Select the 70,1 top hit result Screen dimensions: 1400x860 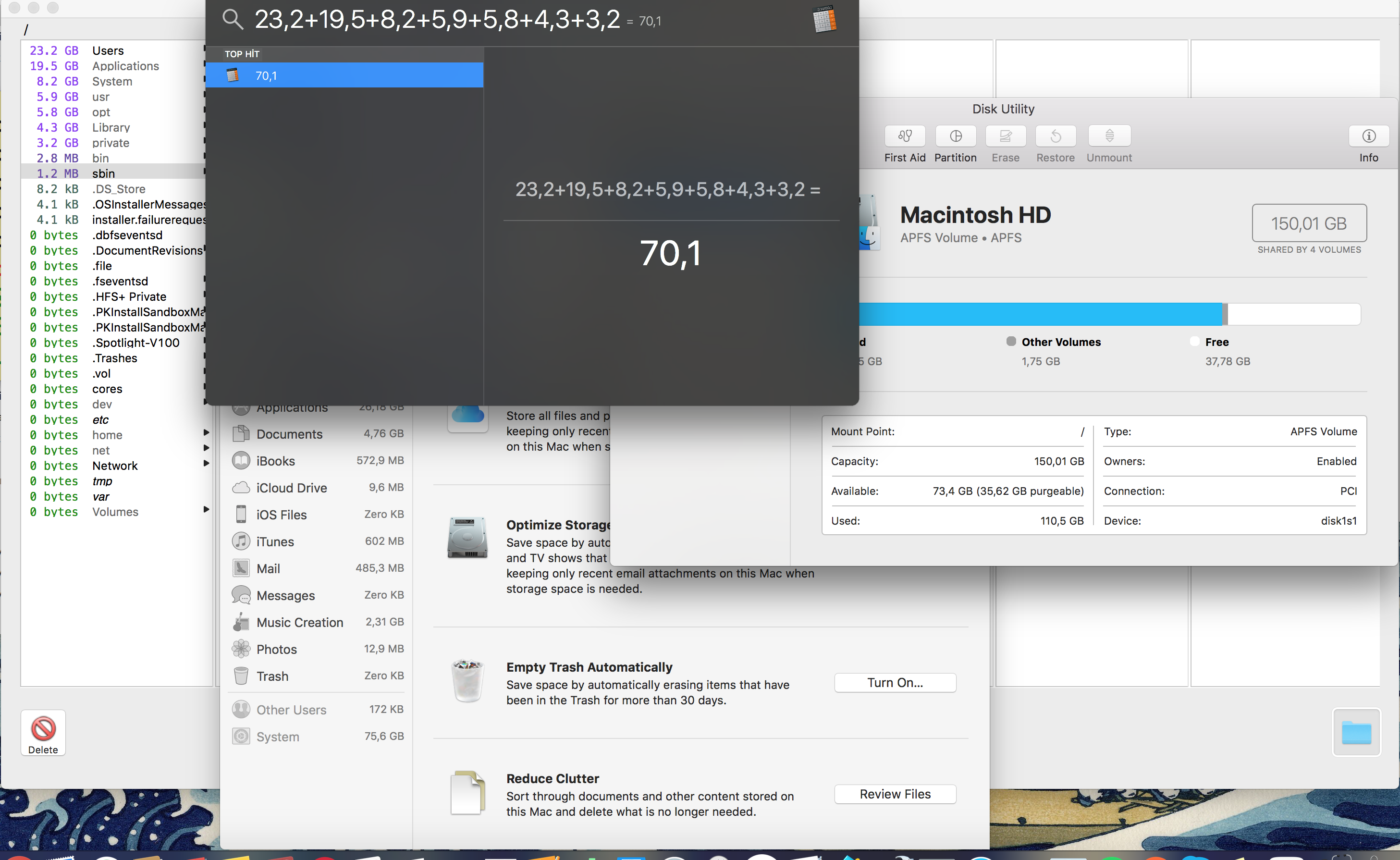point(344,75)
